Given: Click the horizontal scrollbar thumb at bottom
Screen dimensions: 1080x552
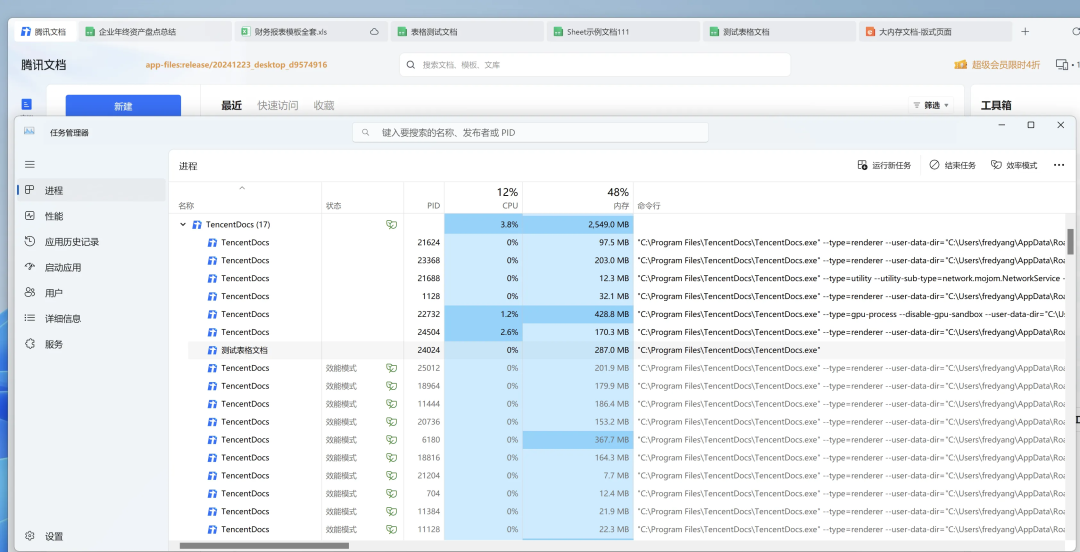Looking at the screenshot, I should point(264,546).
